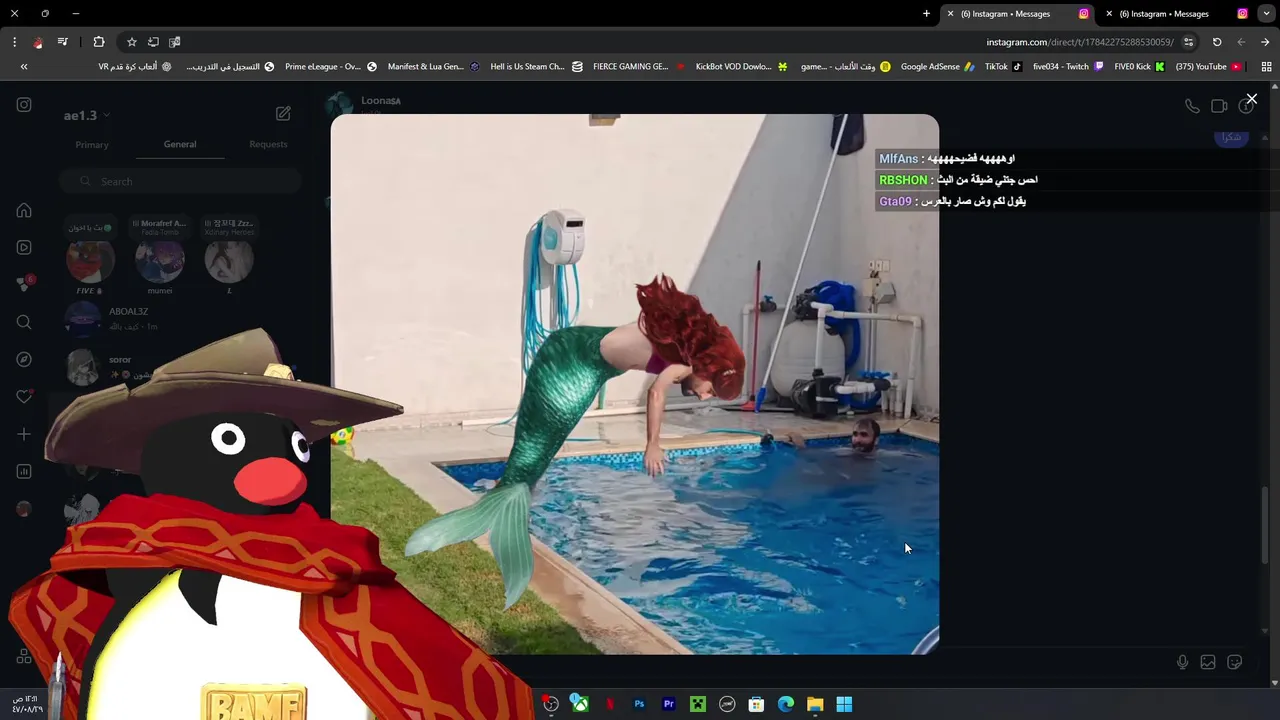Start an audio call with Loona

pos(1192,106)
